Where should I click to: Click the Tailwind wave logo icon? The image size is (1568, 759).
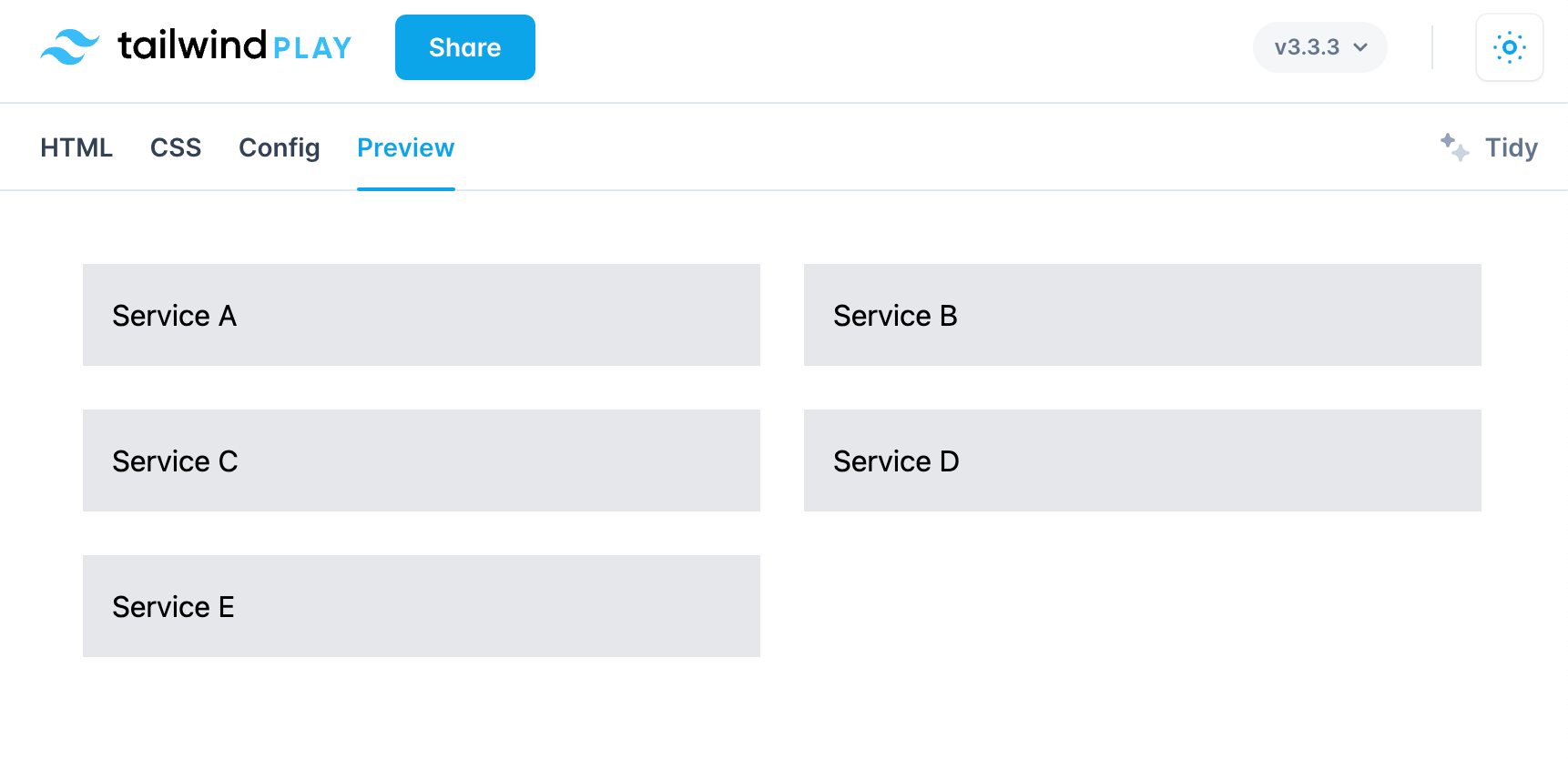pyautogui.click(x=69, y=46)
